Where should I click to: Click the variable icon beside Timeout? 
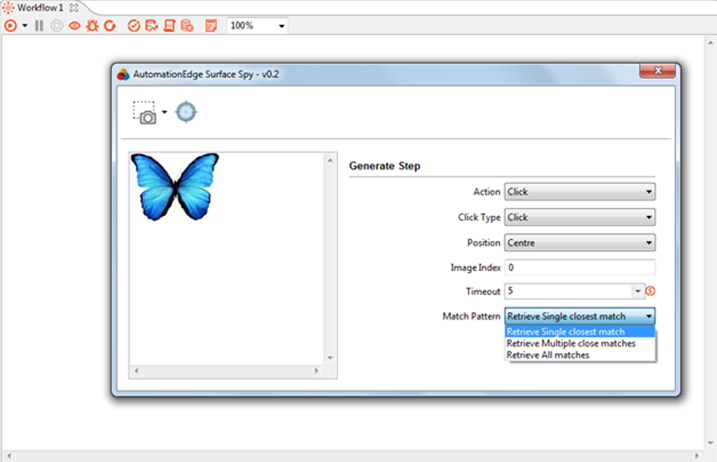coord(650,291)
